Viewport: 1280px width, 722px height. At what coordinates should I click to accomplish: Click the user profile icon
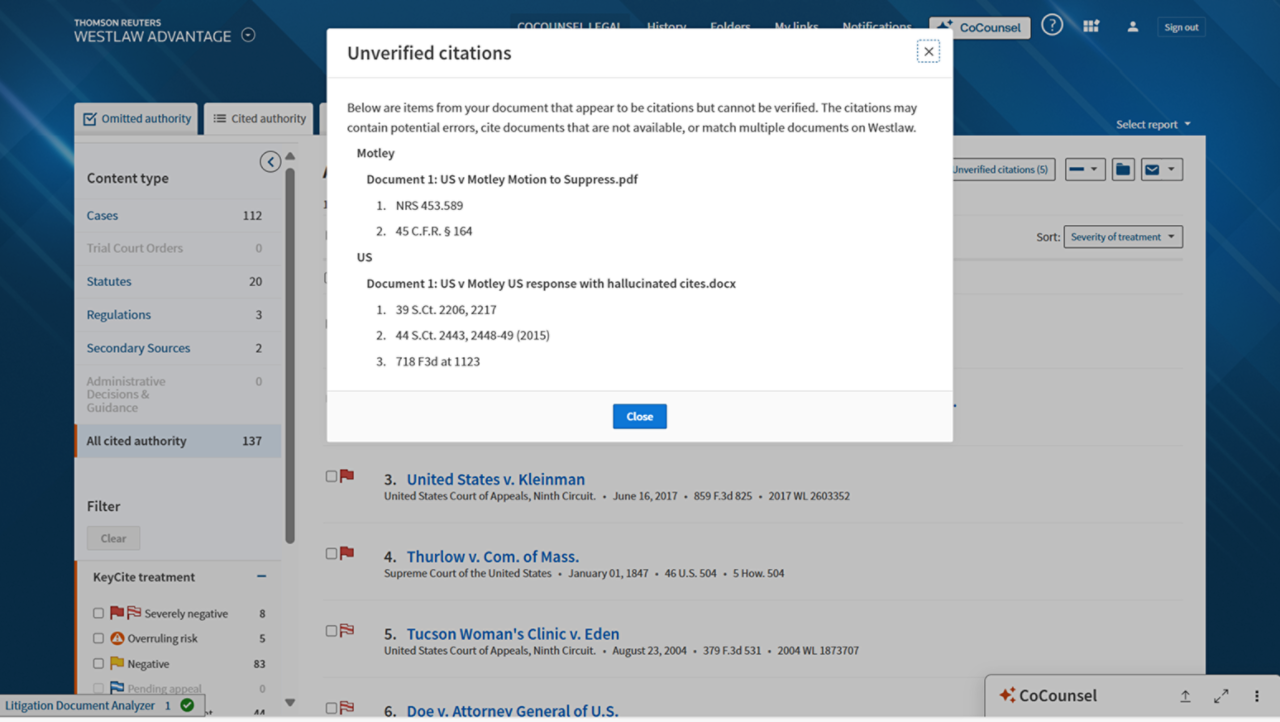[1133, 27]
